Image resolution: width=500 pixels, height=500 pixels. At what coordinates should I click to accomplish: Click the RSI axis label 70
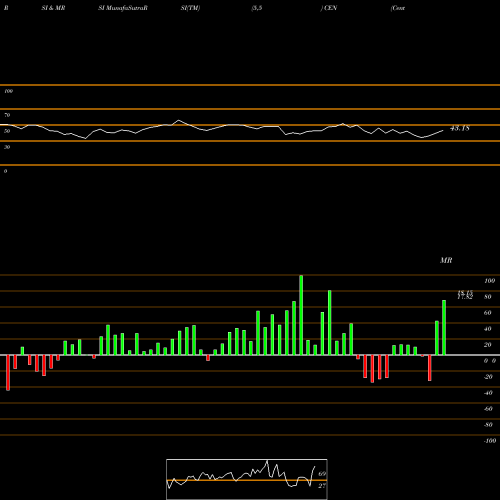point(7,115)
